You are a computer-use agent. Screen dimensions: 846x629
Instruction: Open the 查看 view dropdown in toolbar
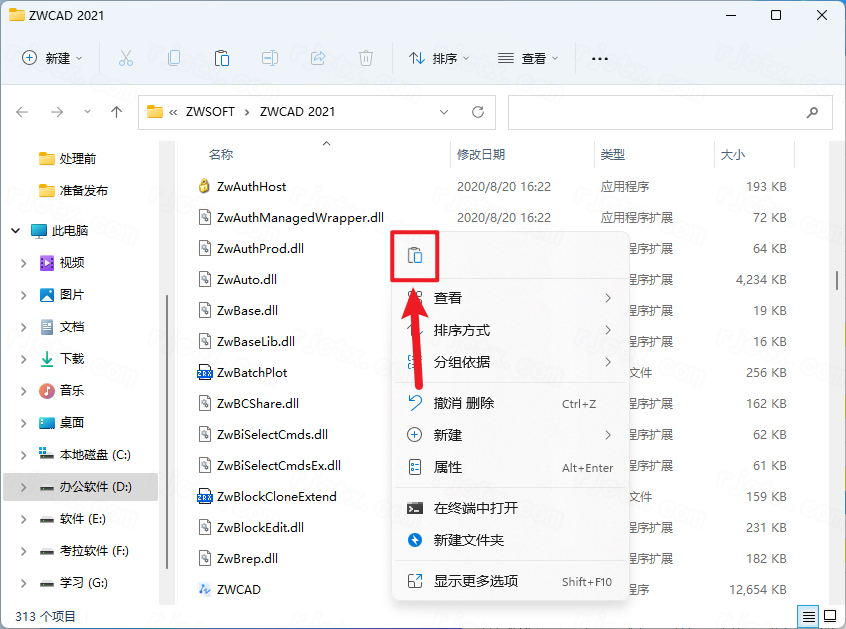click(x=528, y=58)
